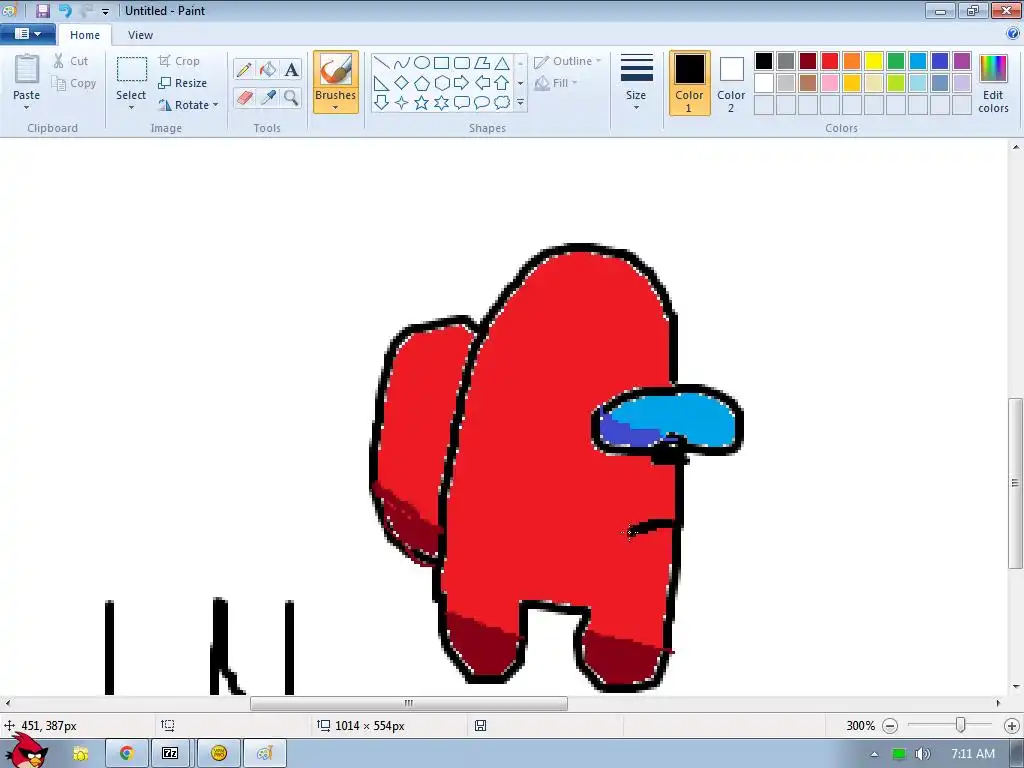Pick the Oval shape
The image size is (1024, 768).
(x=422, y=63)
